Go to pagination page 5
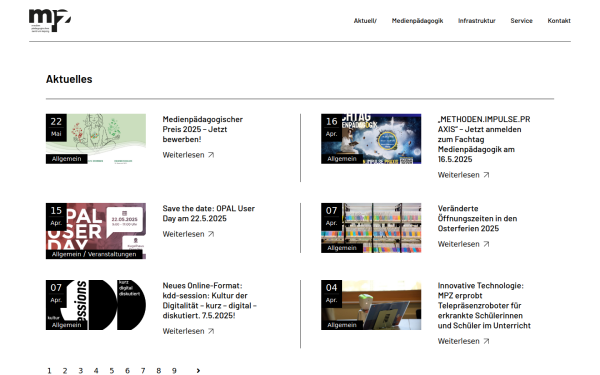The height and width of the screenshot is (375, 600). (112, 370)
